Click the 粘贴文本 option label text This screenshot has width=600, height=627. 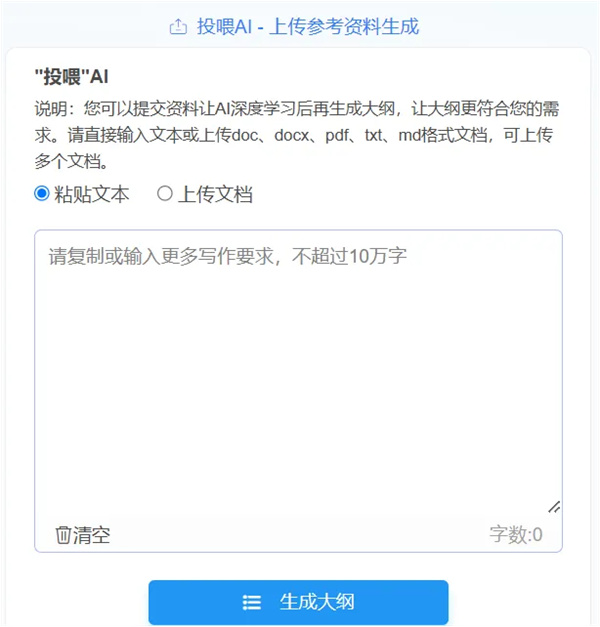[x=92, y=194]
